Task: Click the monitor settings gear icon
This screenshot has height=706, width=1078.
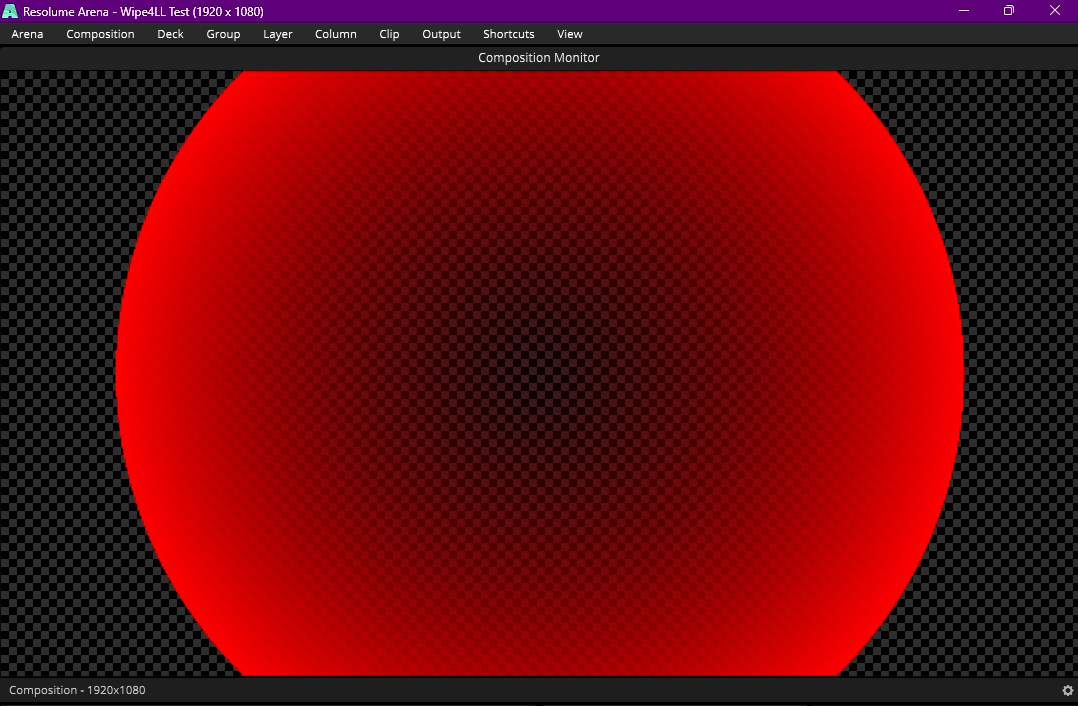Action: (x=1068, y=690)
